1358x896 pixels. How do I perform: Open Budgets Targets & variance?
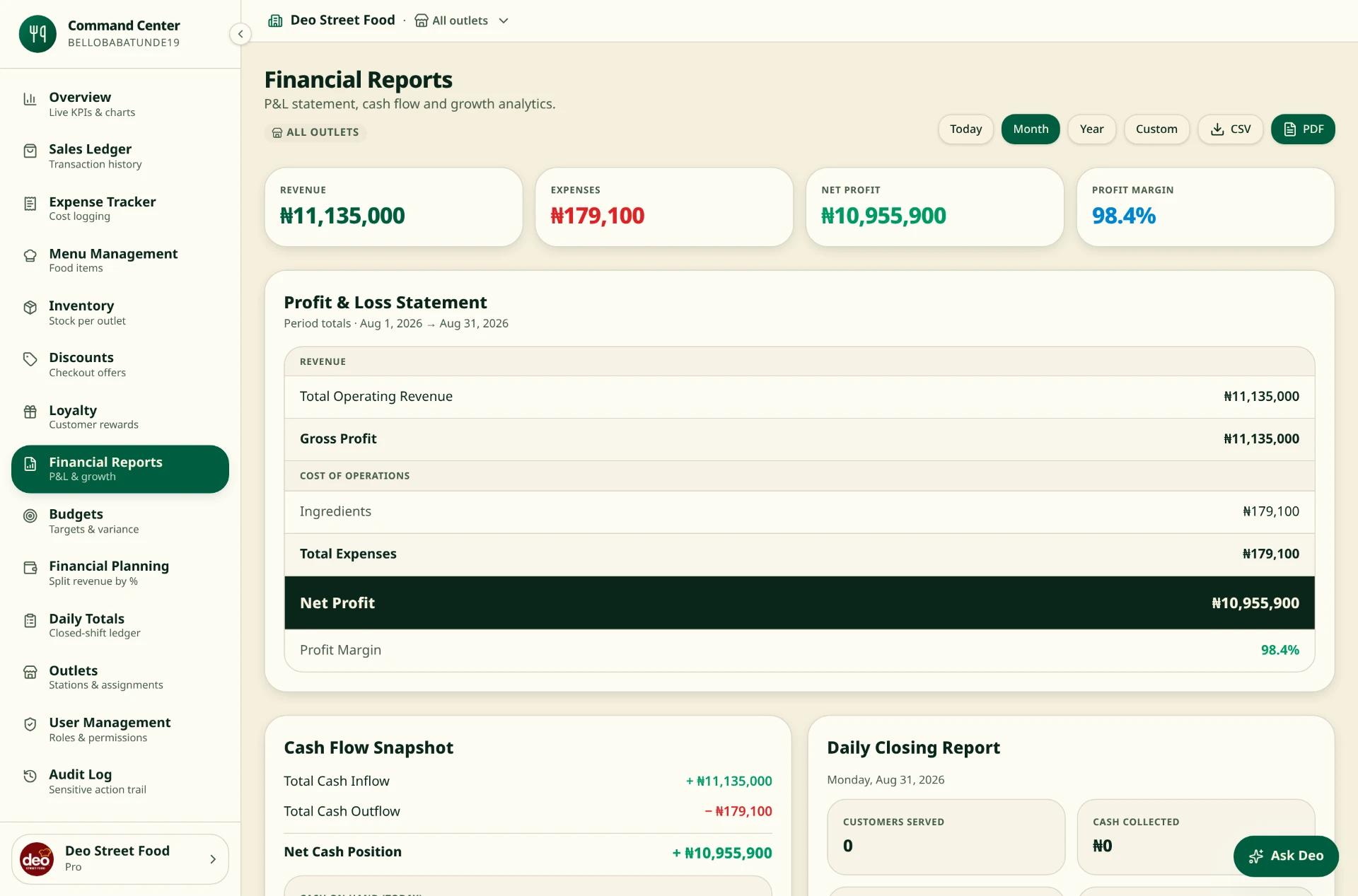pos(120,521)
